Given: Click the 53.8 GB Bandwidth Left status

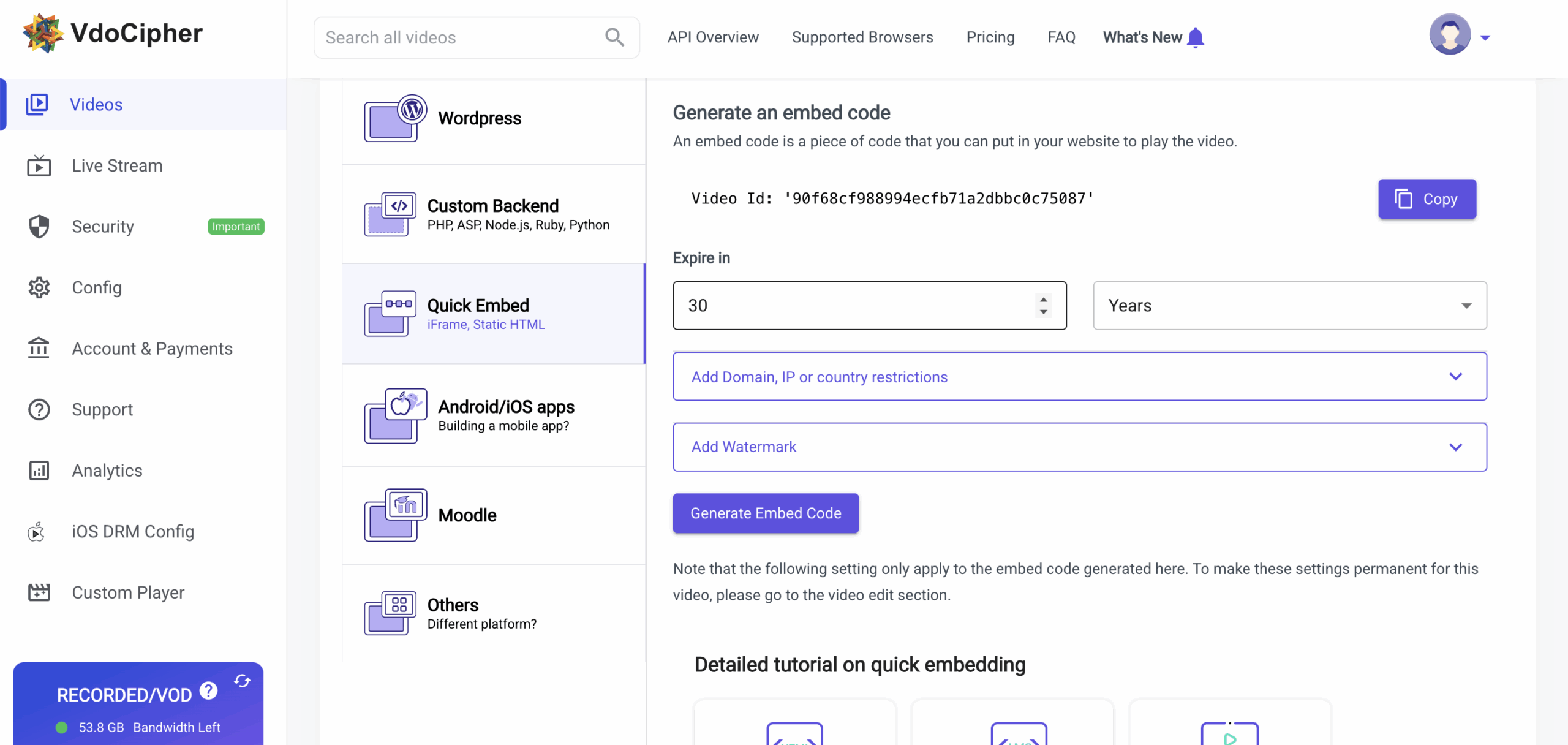Looking at the screenshot, I should 138,727.
